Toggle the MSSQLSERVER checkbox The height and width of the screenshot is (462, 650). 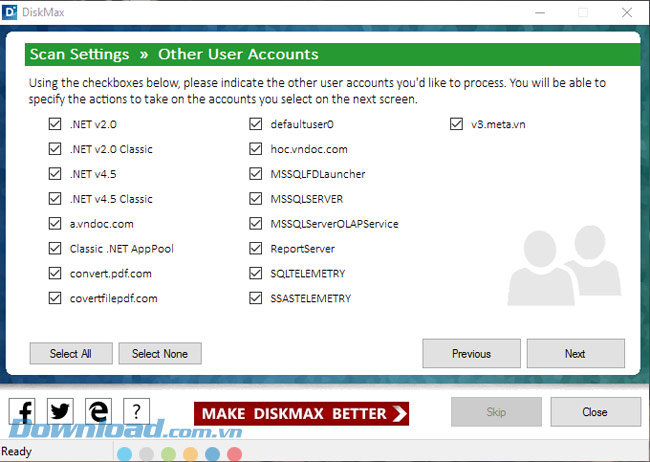click(x=255, y=199)
